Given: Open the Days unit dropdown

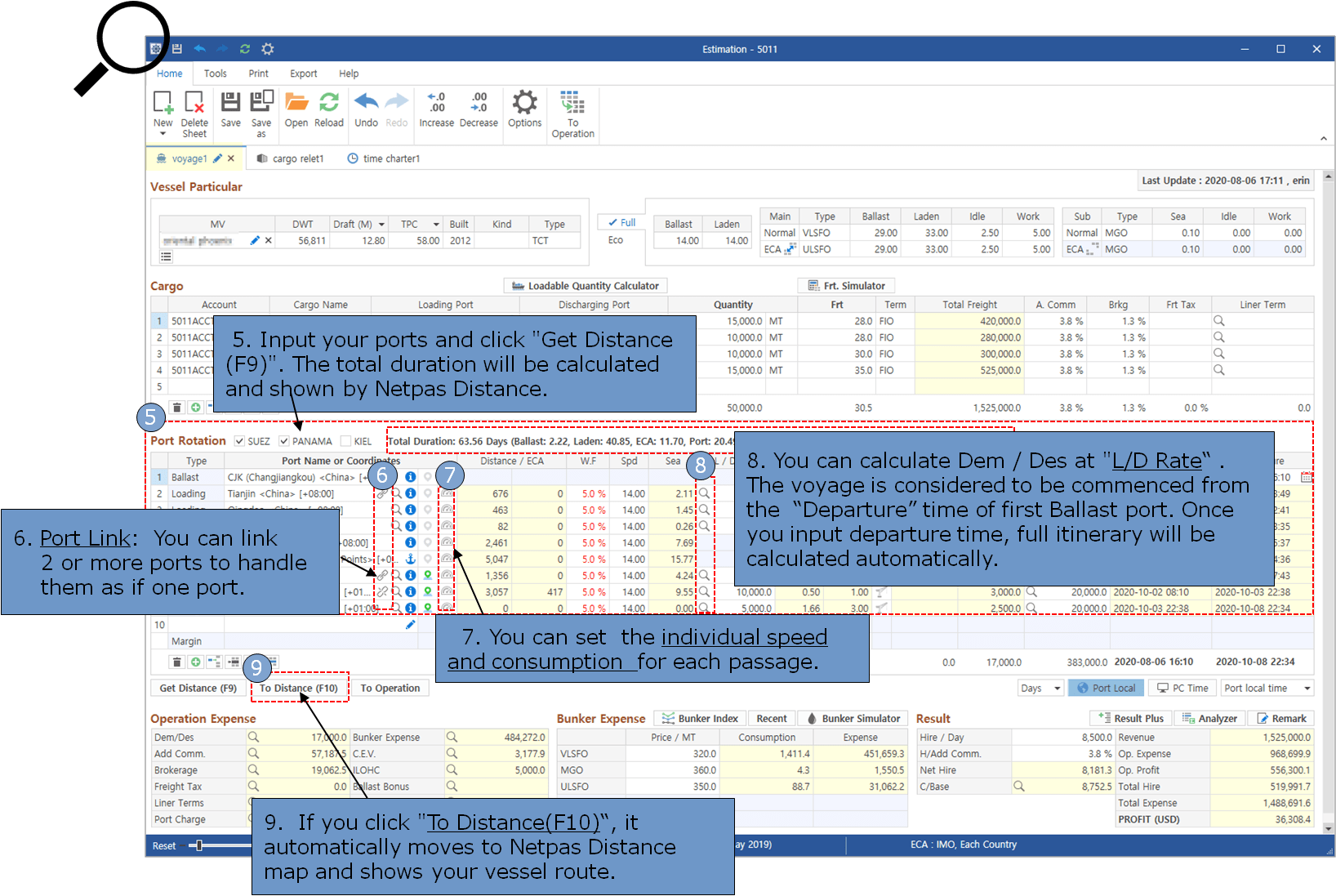Looking at the screenshot, I should tap(1040, 688).
